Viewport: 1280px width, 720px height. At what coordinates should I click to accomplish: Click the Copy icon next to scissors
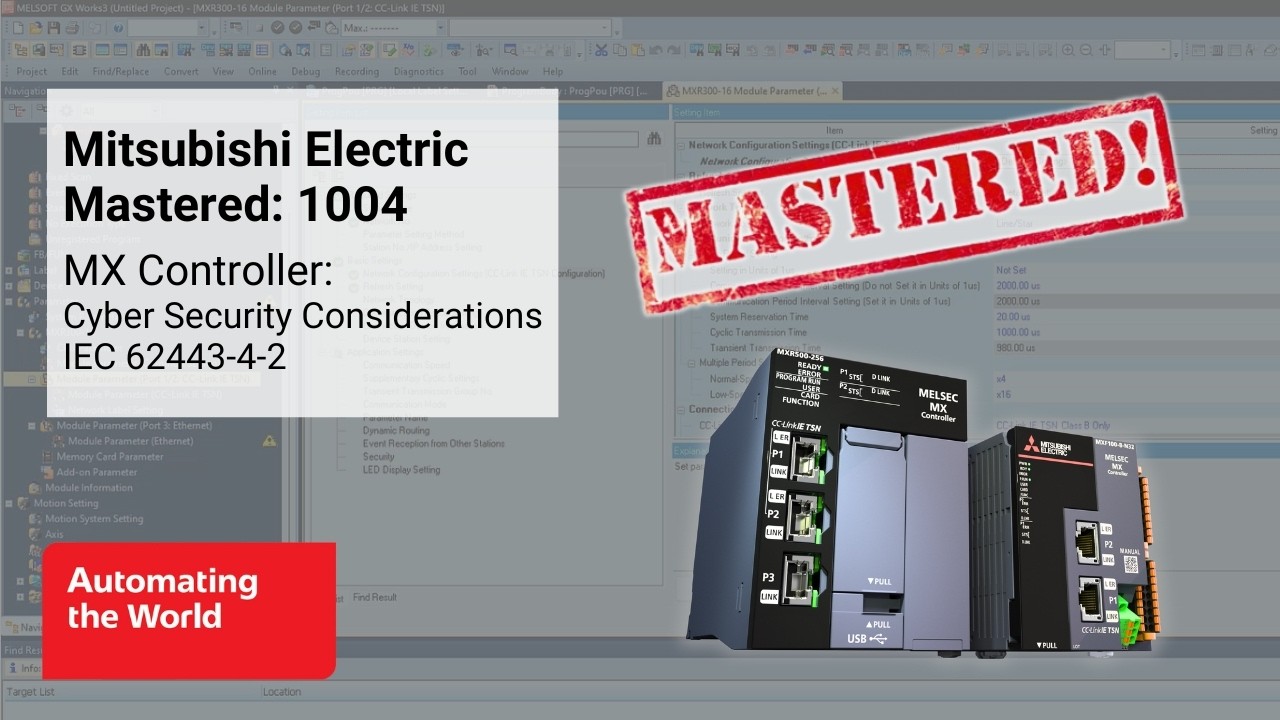(x=619, y=50)
